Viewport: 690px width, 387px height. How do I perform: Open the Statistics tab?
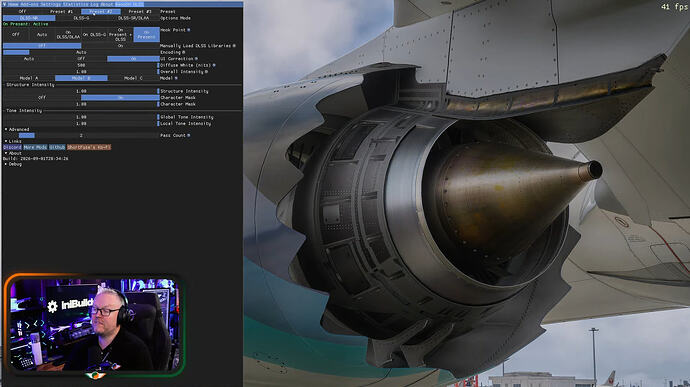pyautogui.click(x=76, y=4)
